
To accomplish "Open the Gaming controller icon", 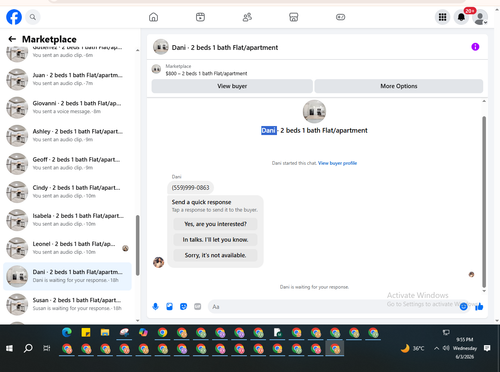I will pyautogui.click(x=340, y=17).
